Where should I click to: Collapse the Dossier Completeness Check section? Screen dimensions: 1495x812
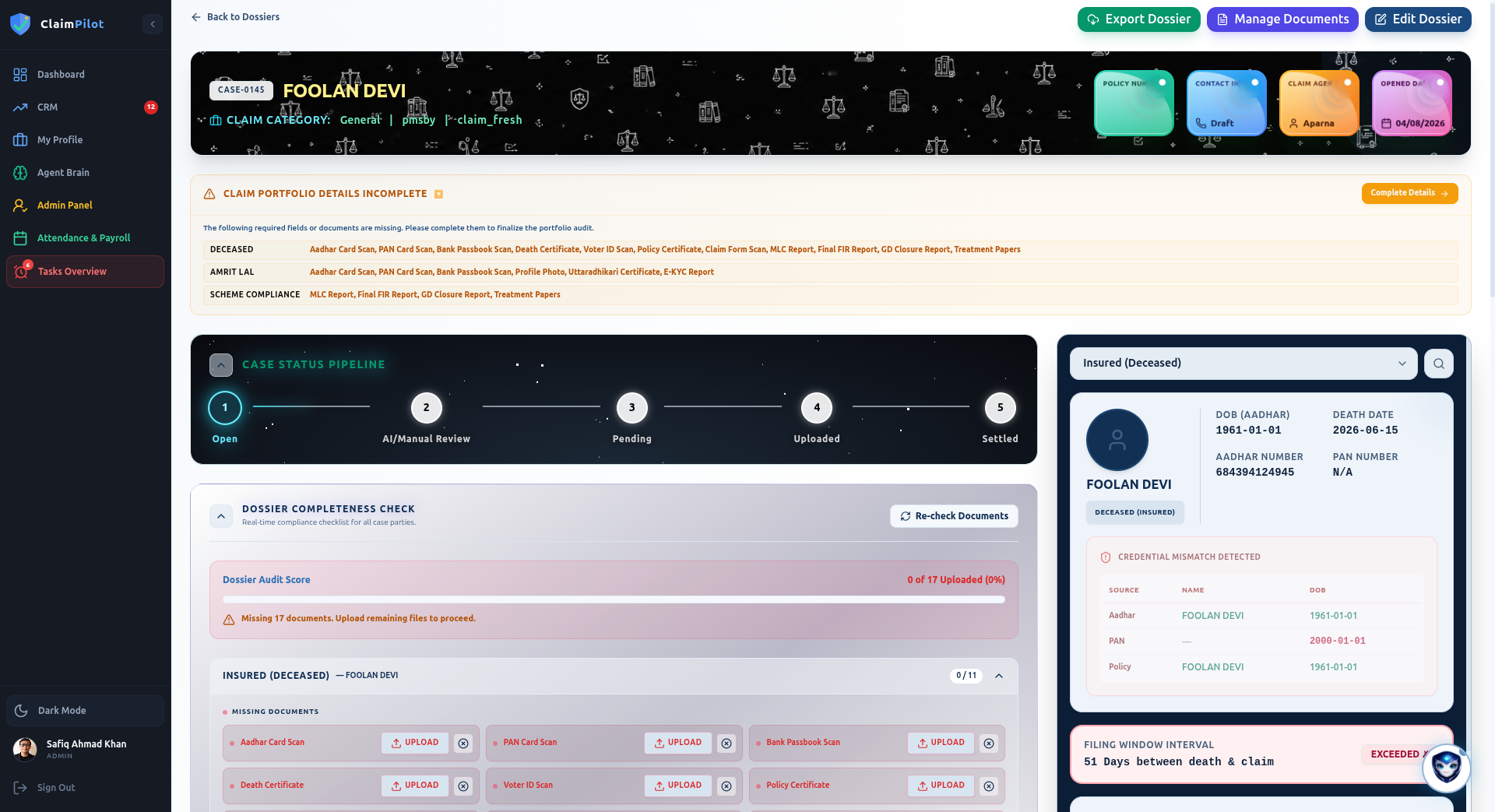221,516
